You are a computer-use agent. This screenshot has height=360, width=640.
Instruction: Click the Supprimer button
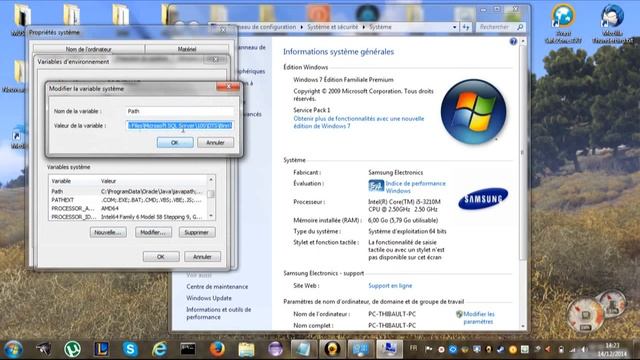click(197, 232)
